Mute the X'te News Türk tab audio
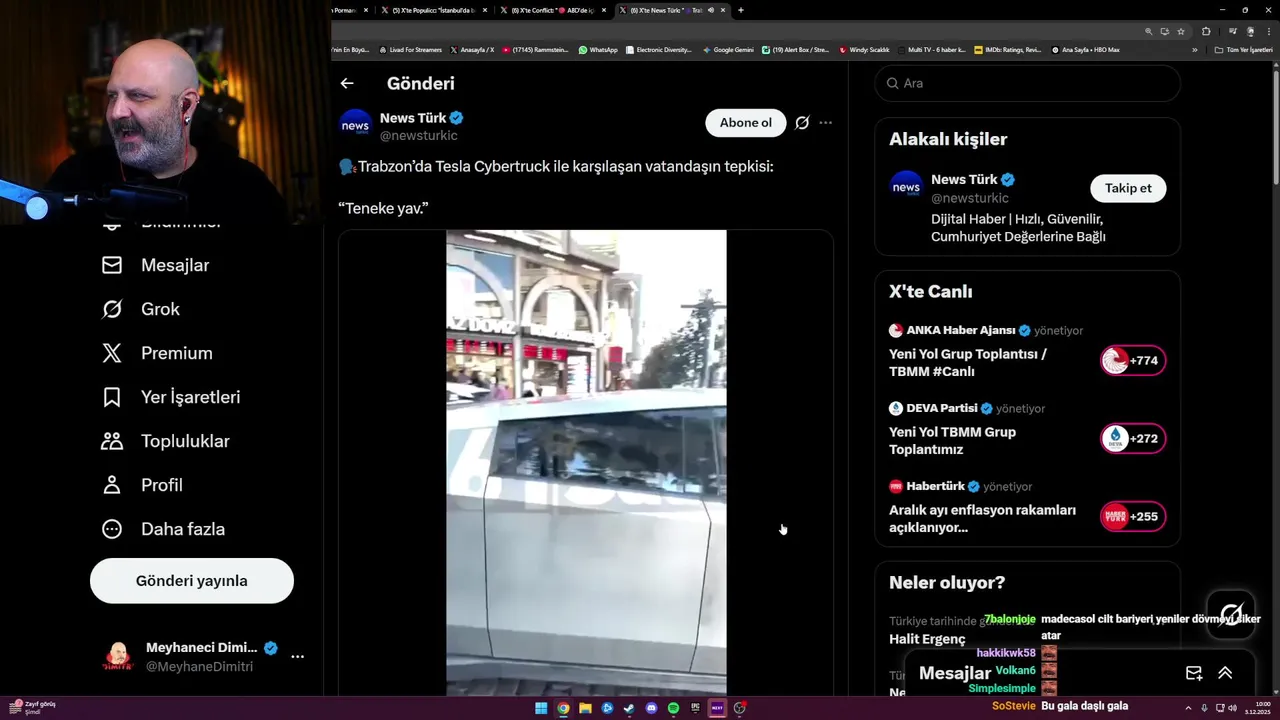Screen dimensions: 1280x720 pos(711,10)
